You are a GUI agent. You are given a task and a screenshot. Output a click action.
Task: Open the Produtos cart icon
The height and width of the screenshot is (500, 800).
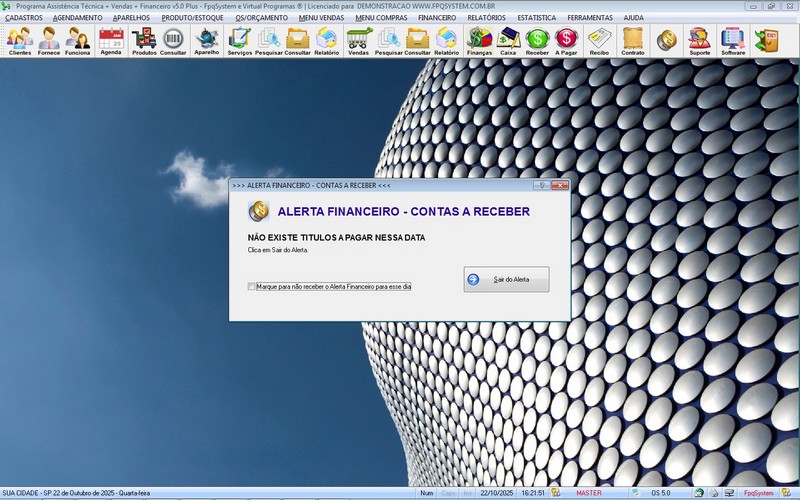tap(144, 41)
